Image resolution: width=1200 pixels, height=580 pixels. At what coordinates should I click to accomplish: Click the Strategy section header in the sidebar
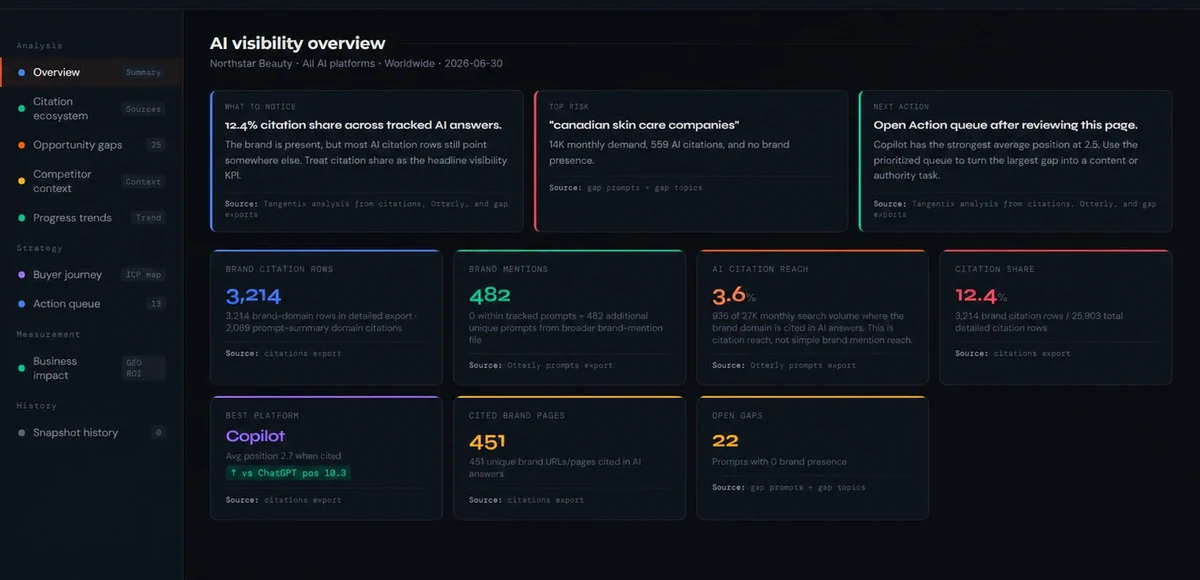click(x=39, y=248)
